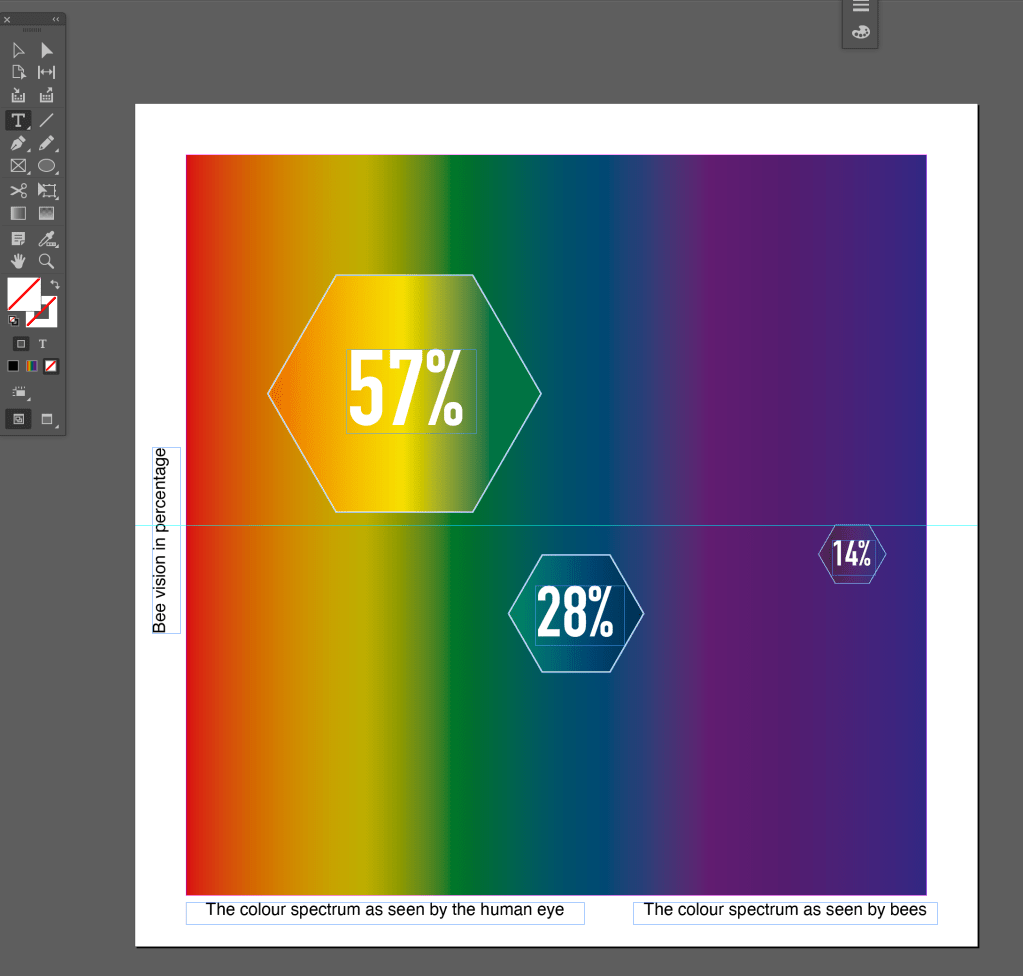The height and width of the screenshot is (976, 1023).
Task: Pick the Gap tool
Action: point(46,73)
